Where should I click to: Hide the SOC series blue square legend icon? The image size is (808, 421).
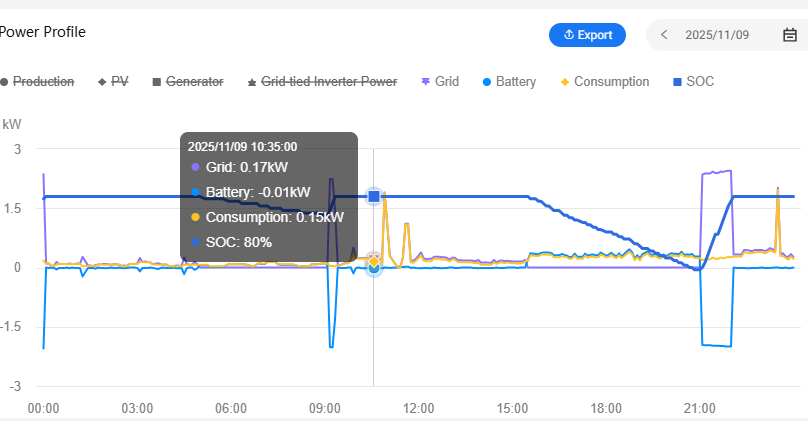coord(677,82)
